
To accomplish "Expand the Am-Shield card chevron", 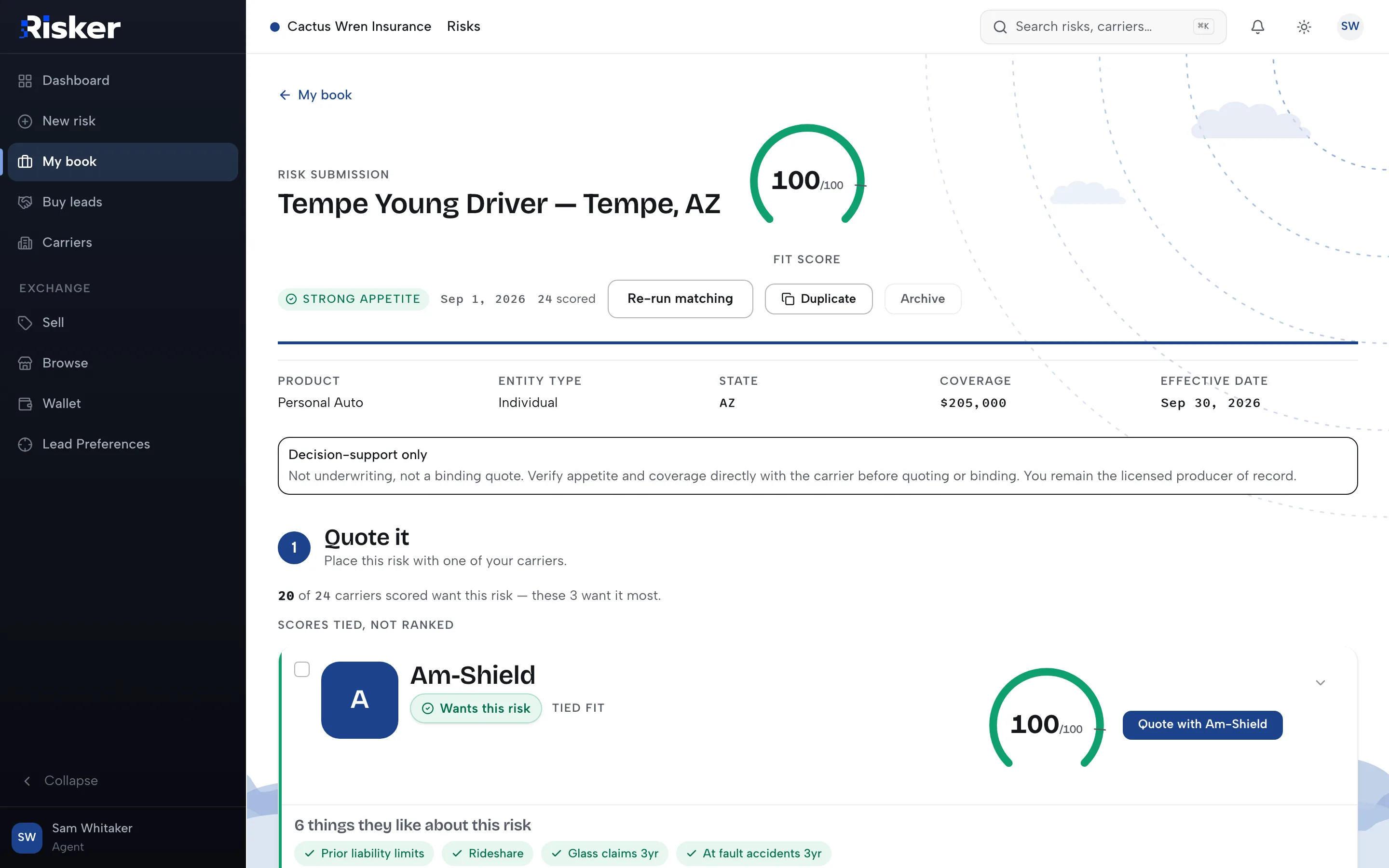I will (x=1320, y=682).
